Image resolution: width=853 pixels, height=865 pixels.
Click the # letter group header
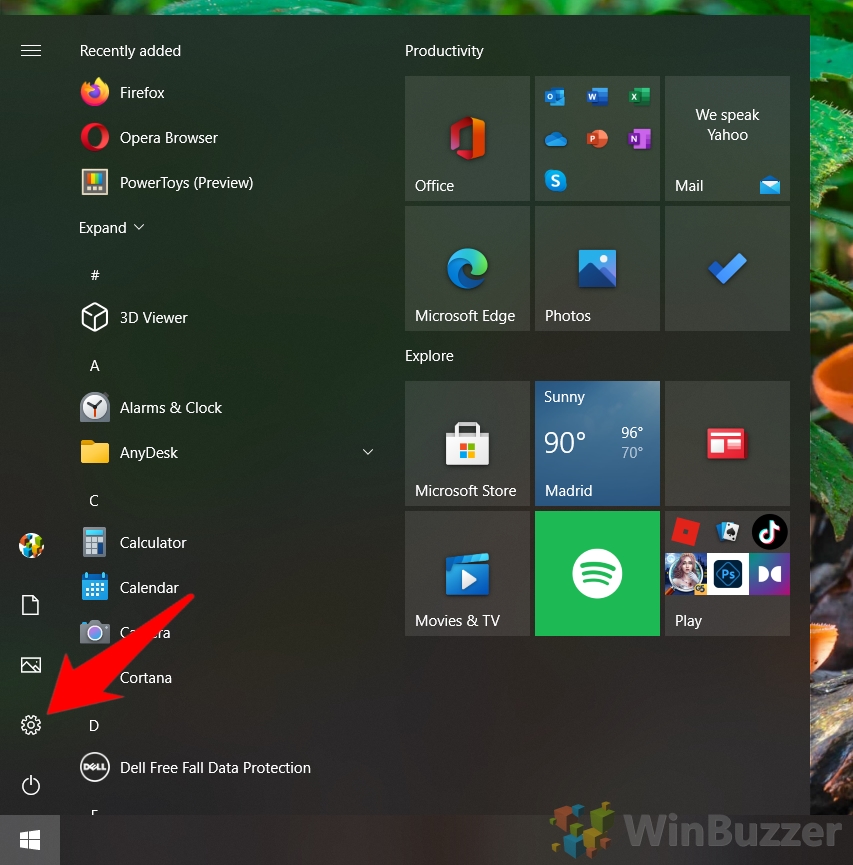95,275
